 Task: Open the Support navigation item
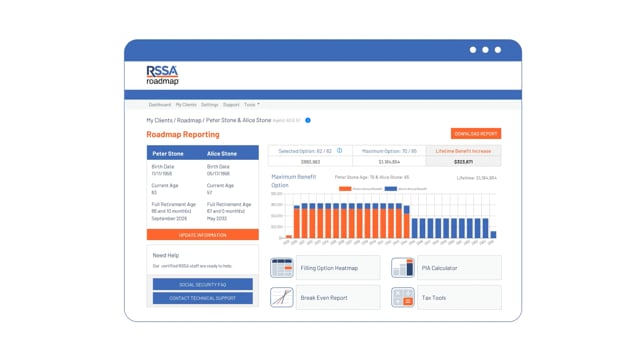[x=231, y=105]
